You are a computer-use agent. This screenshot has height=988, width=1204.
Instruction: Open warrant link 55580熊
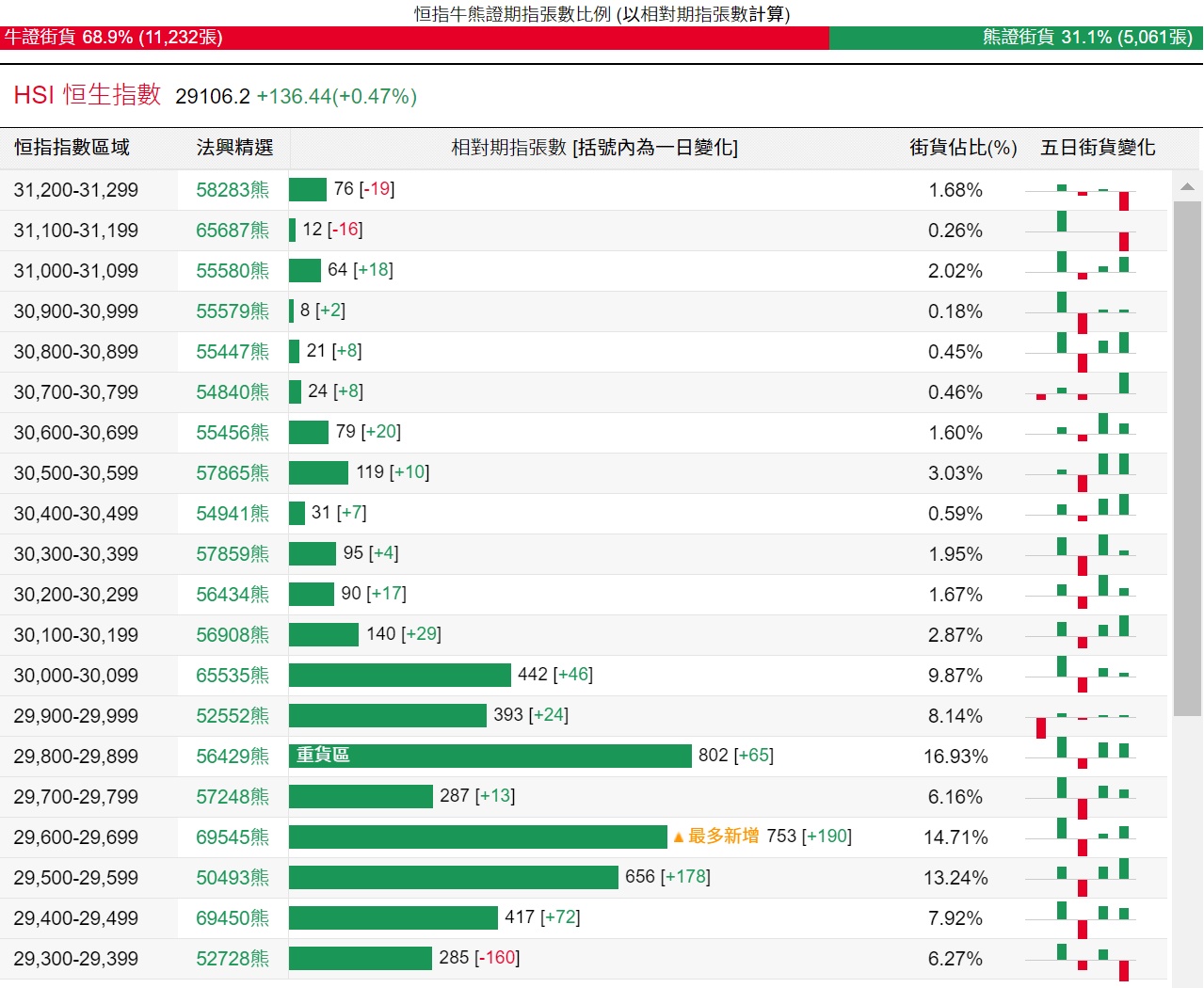pos(233,271)
